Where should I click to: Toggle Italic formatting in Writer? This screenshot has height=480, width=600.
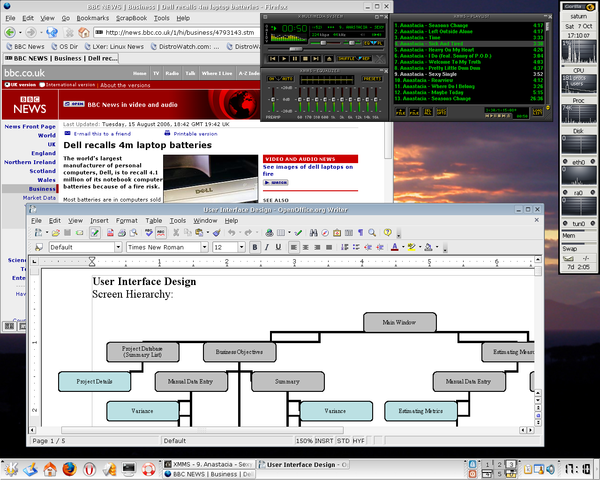[267, 247]
